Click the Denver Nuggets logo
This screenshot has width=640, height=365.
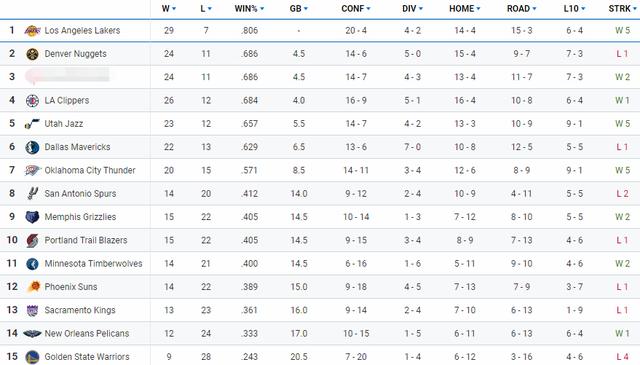[x=32, y=54]
